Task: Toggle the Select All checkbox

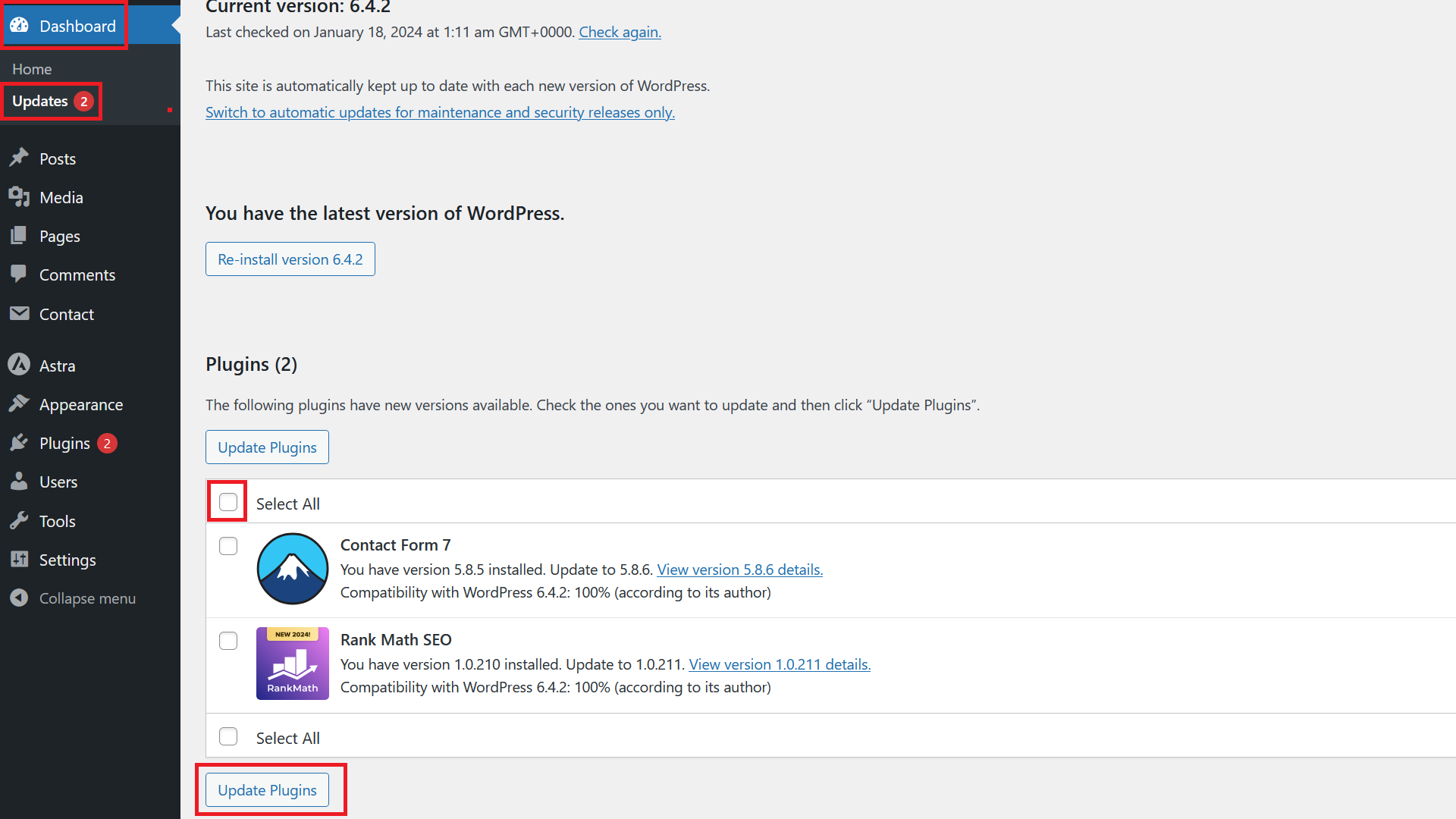Action: tap(228, 503)
